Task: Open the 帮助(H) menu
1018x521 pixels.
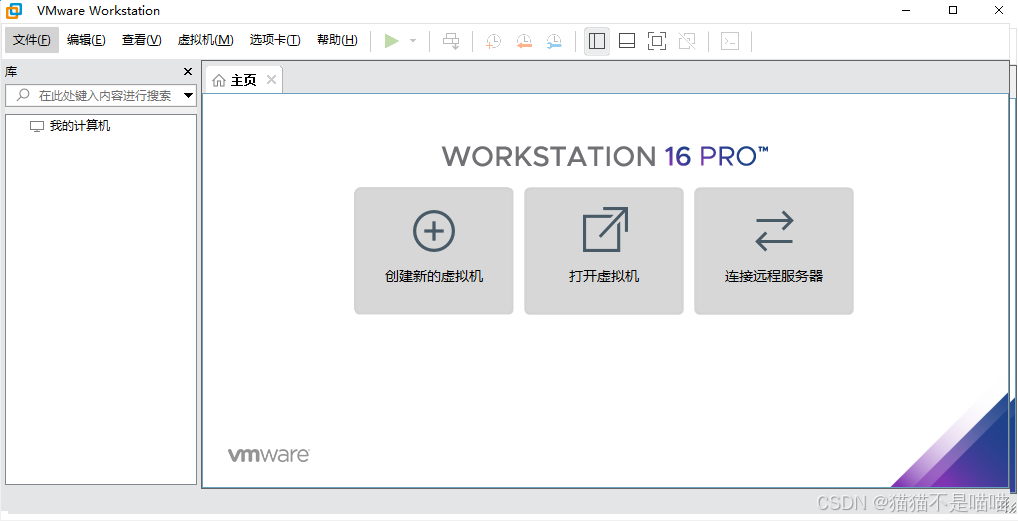Action: pyautogui.click(x=337, y=40)
